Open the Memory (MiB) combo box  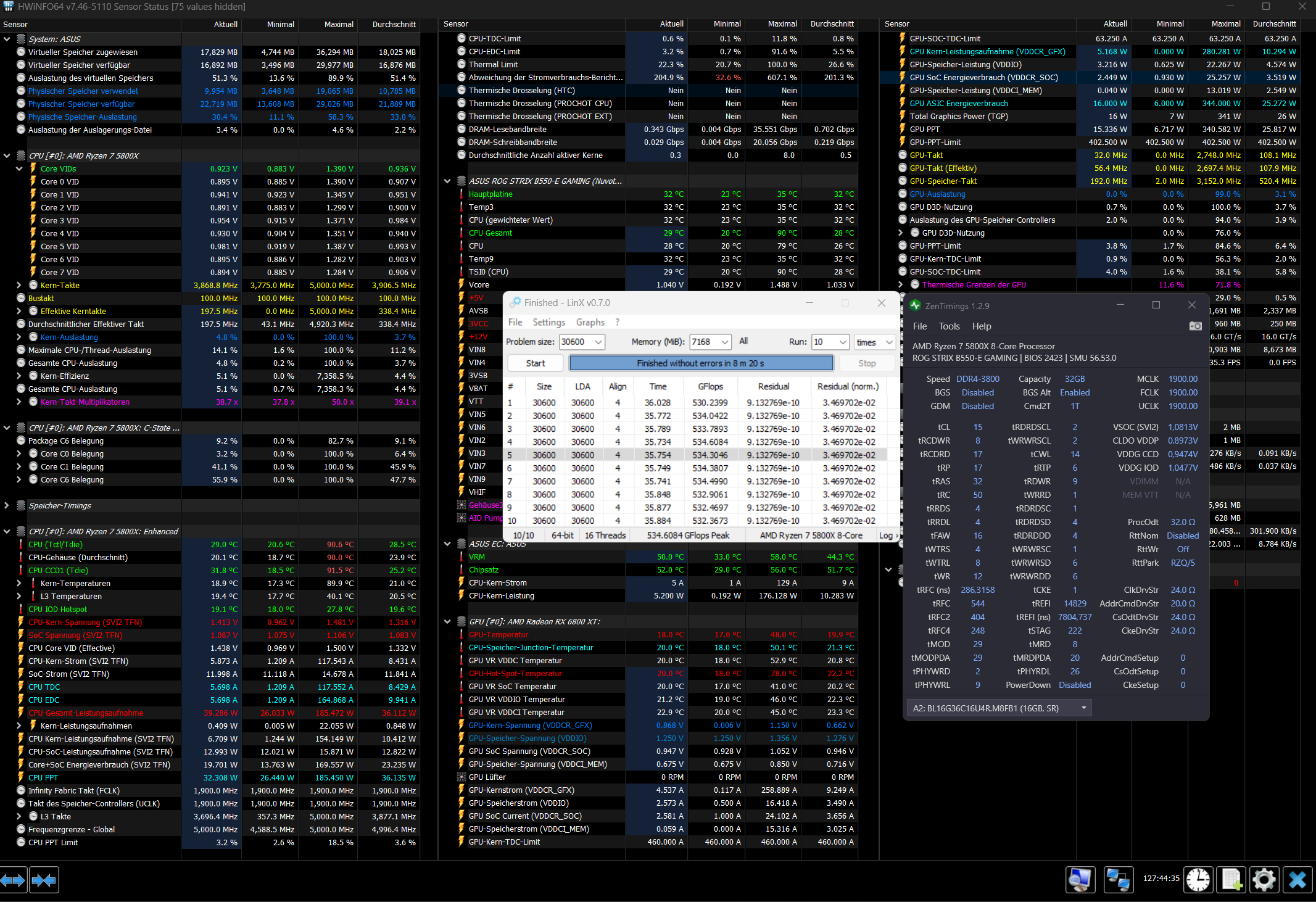tap(725, 342)
